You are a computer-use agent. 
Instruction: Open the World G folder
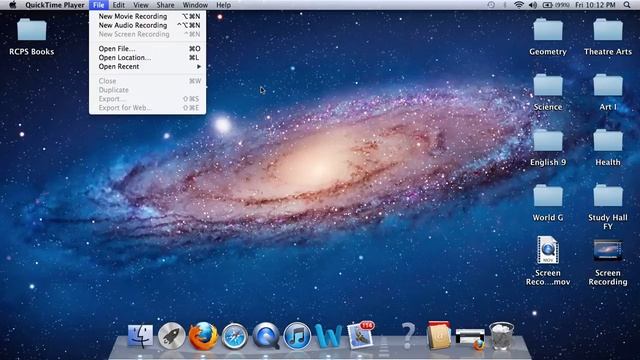coord(548,203)
